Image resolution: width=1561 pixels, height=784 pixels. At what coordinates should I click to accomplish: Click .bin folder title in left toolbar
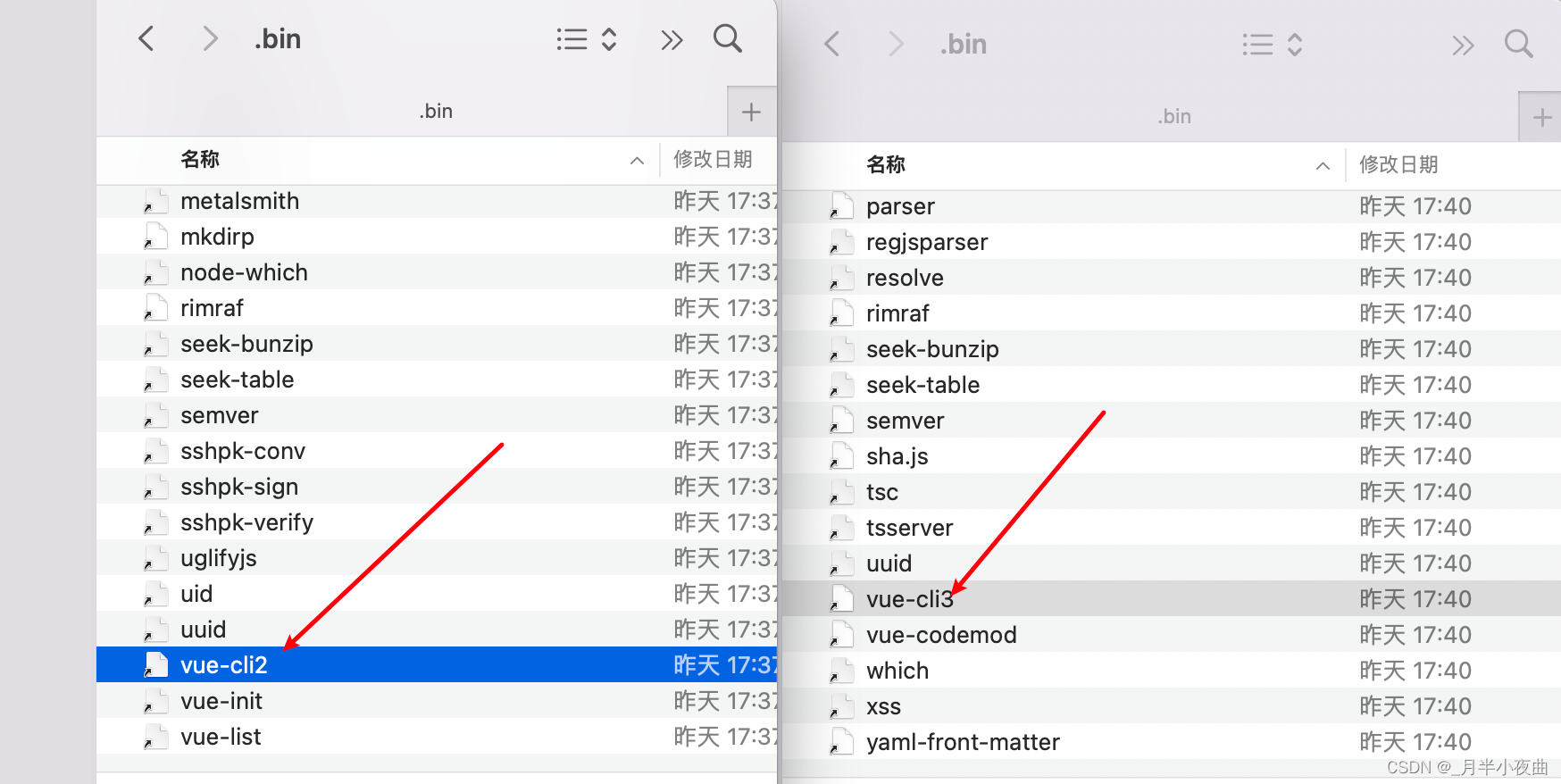(x=278, y=38)
